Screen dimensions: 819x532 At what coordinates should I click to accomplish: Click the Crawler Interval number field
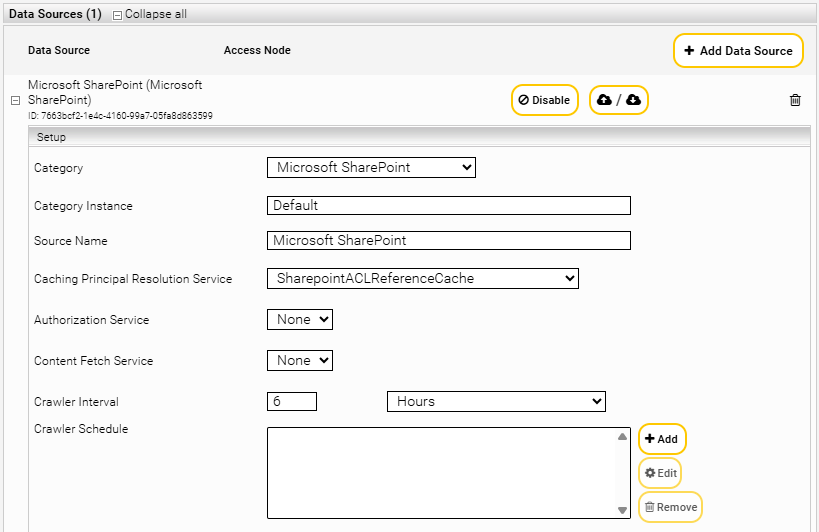(292, 401)
